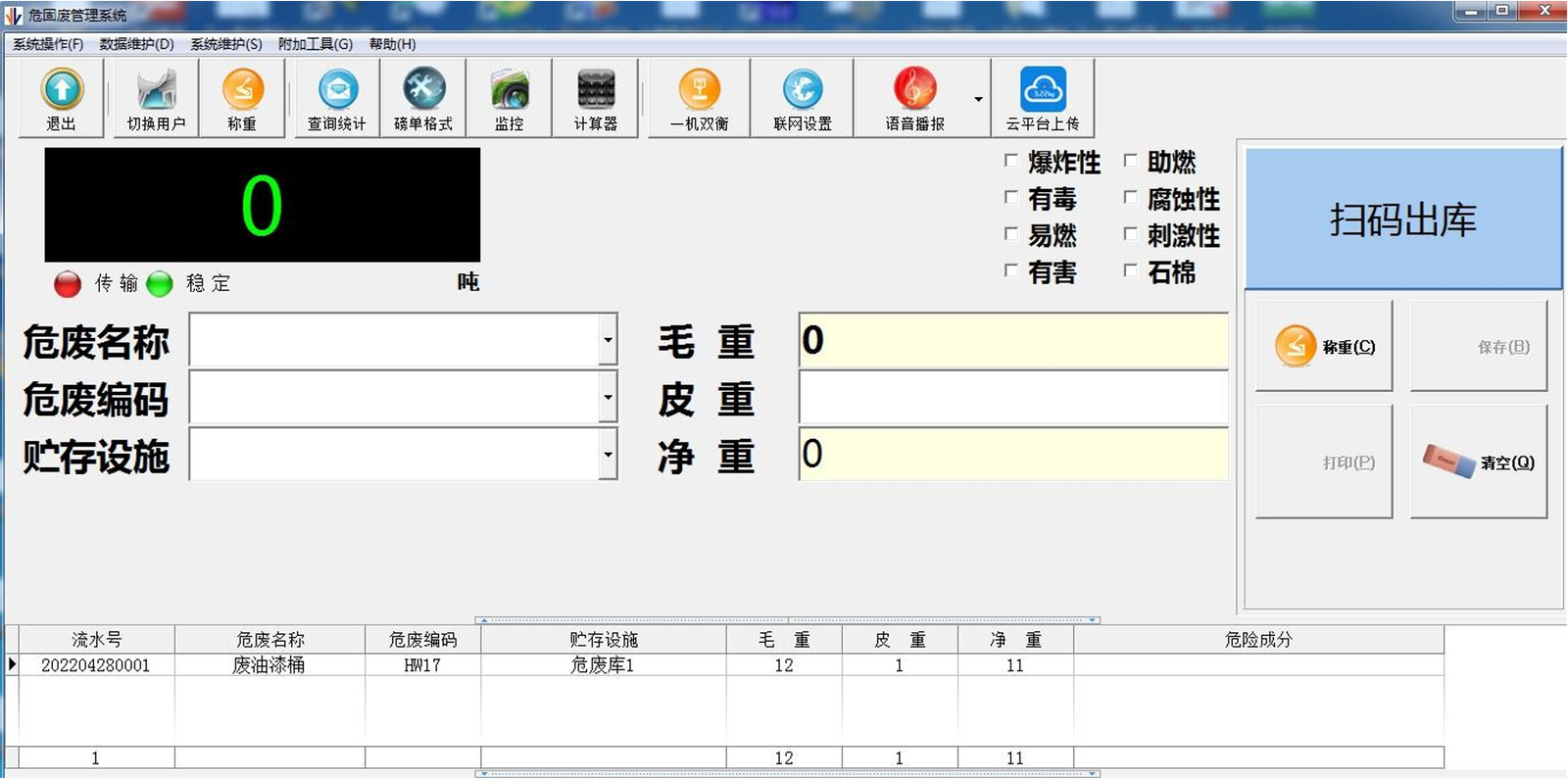Click the 打印(P) button
This screenshot has width=1568, height=779.
pos(1324,462)
